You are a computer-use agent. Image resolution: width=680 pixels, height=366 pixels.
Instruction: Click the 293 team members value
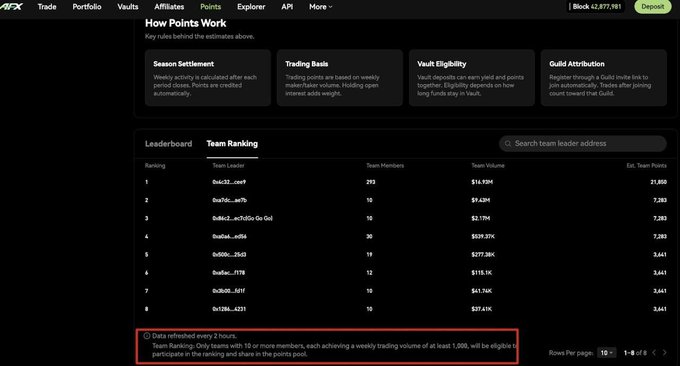click(370, 182)
